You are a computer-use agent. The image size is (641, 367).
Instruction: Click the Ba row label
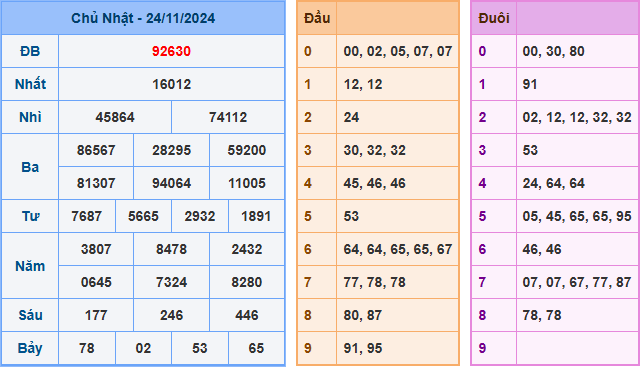30,167
